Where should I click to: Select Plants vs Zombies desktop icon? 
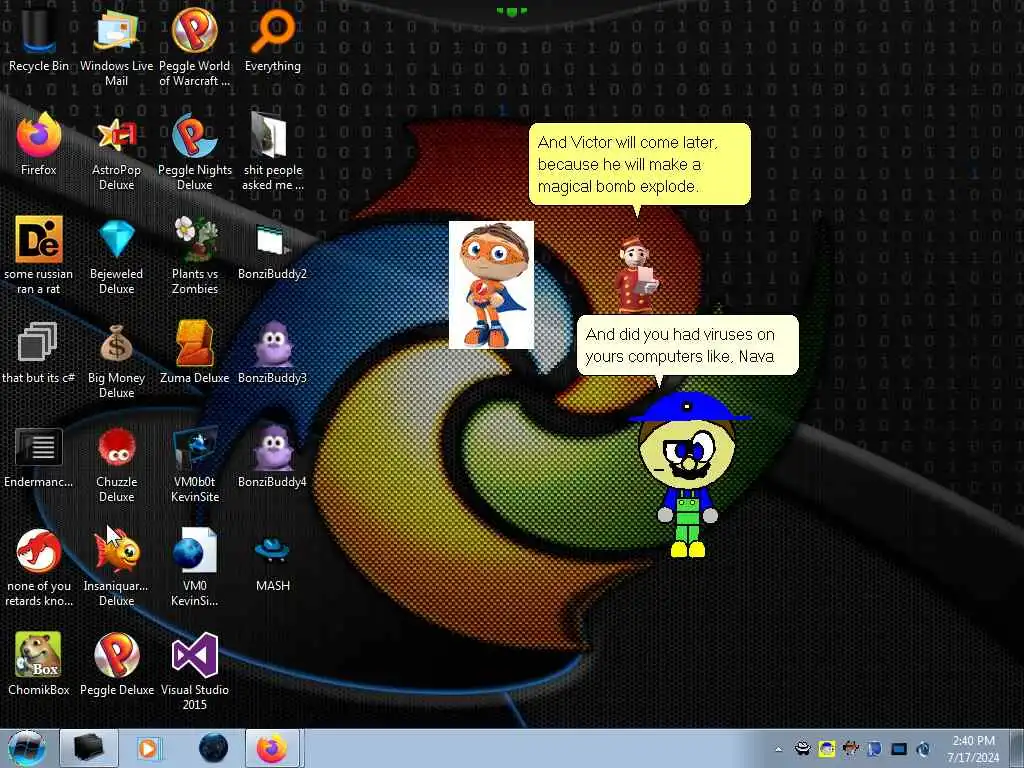[195, 255]
